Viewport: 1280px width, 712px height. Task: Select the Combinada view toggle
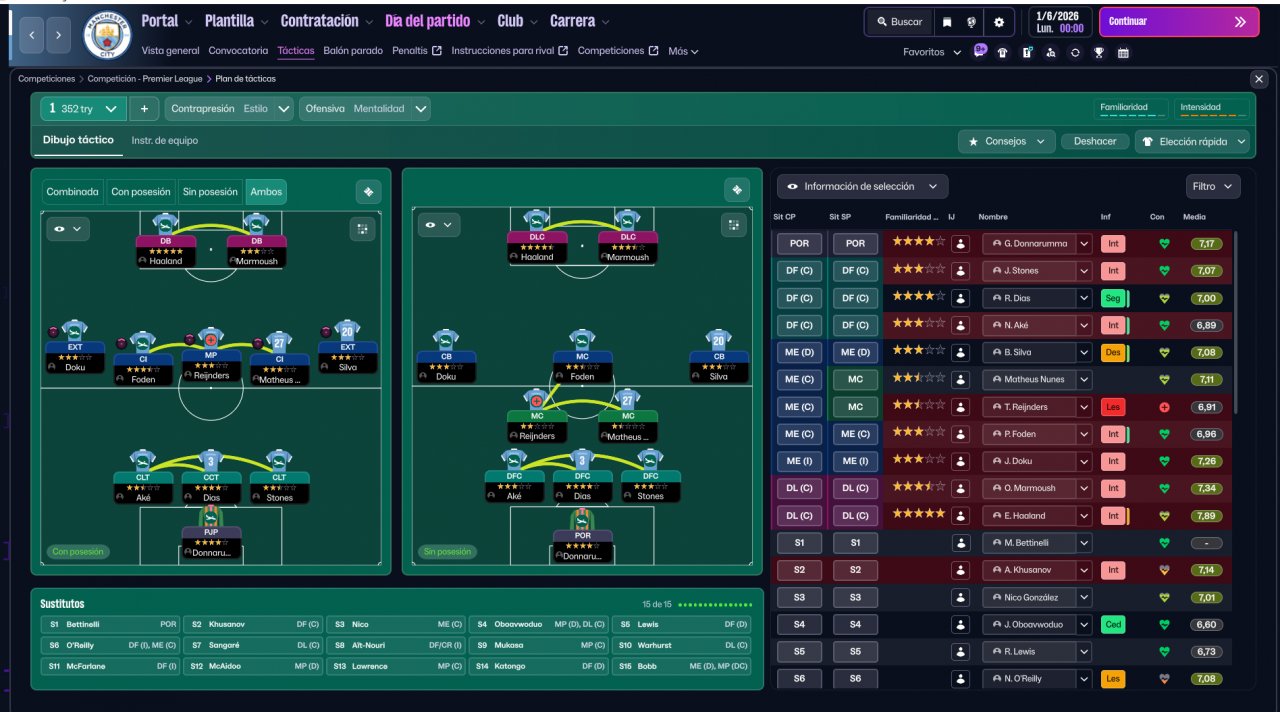pyautogui.click(x=73, y=192)
